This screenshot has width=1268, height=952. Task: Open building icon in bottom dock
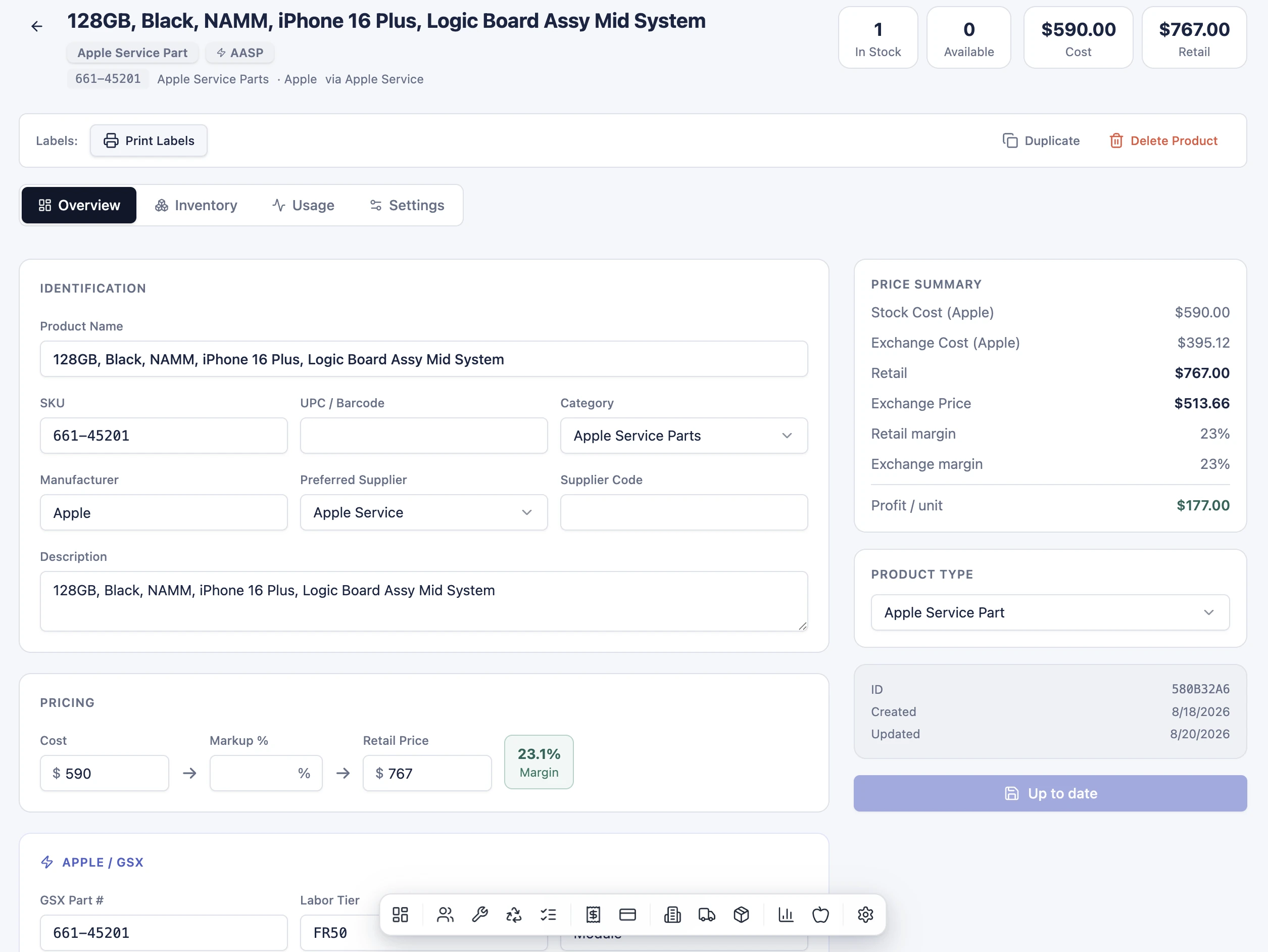coord(672,914)
